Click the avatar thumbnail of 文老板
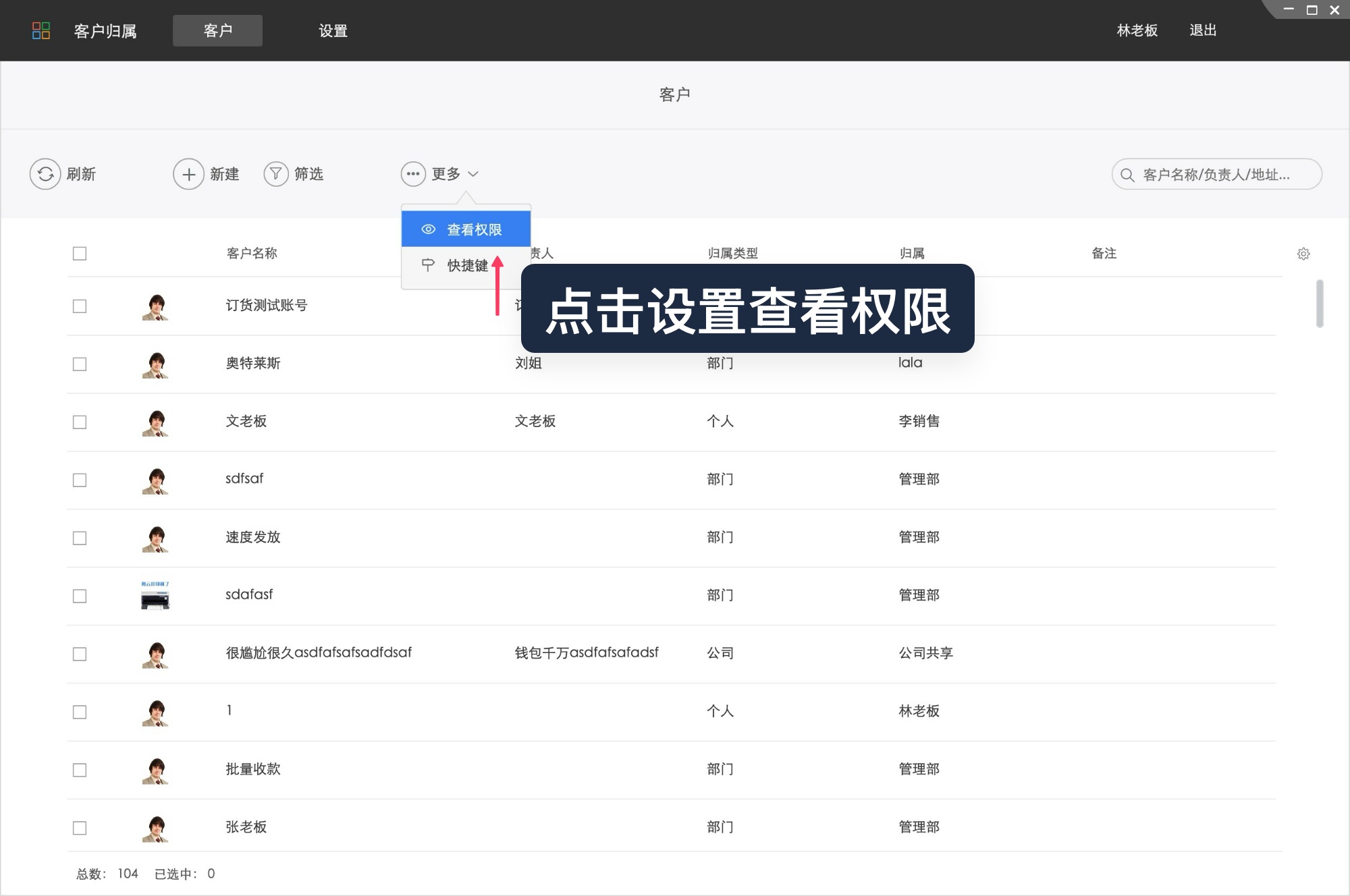1350x896 pixels. [155, 422]
